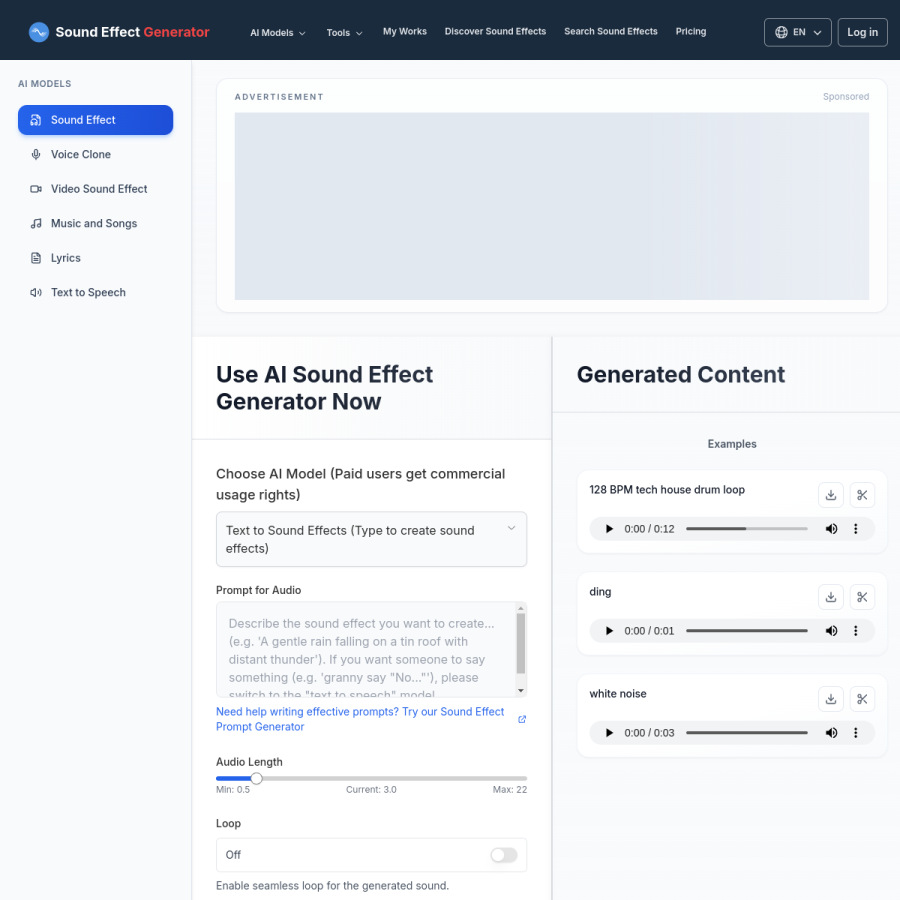Select Video Sound Effect model

point(95,189)
